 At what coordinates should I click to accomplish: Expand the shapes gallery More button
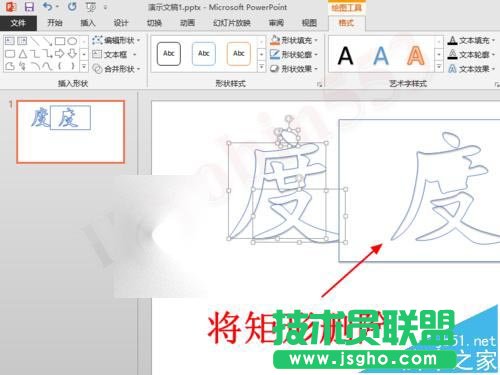coord(84,66)
